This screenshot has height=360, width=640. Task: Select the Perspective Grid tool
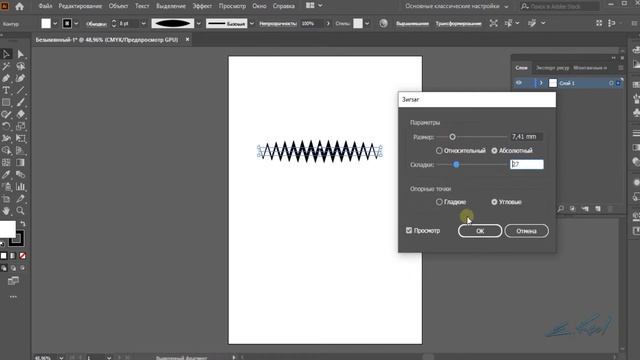(x=20, y=150)
